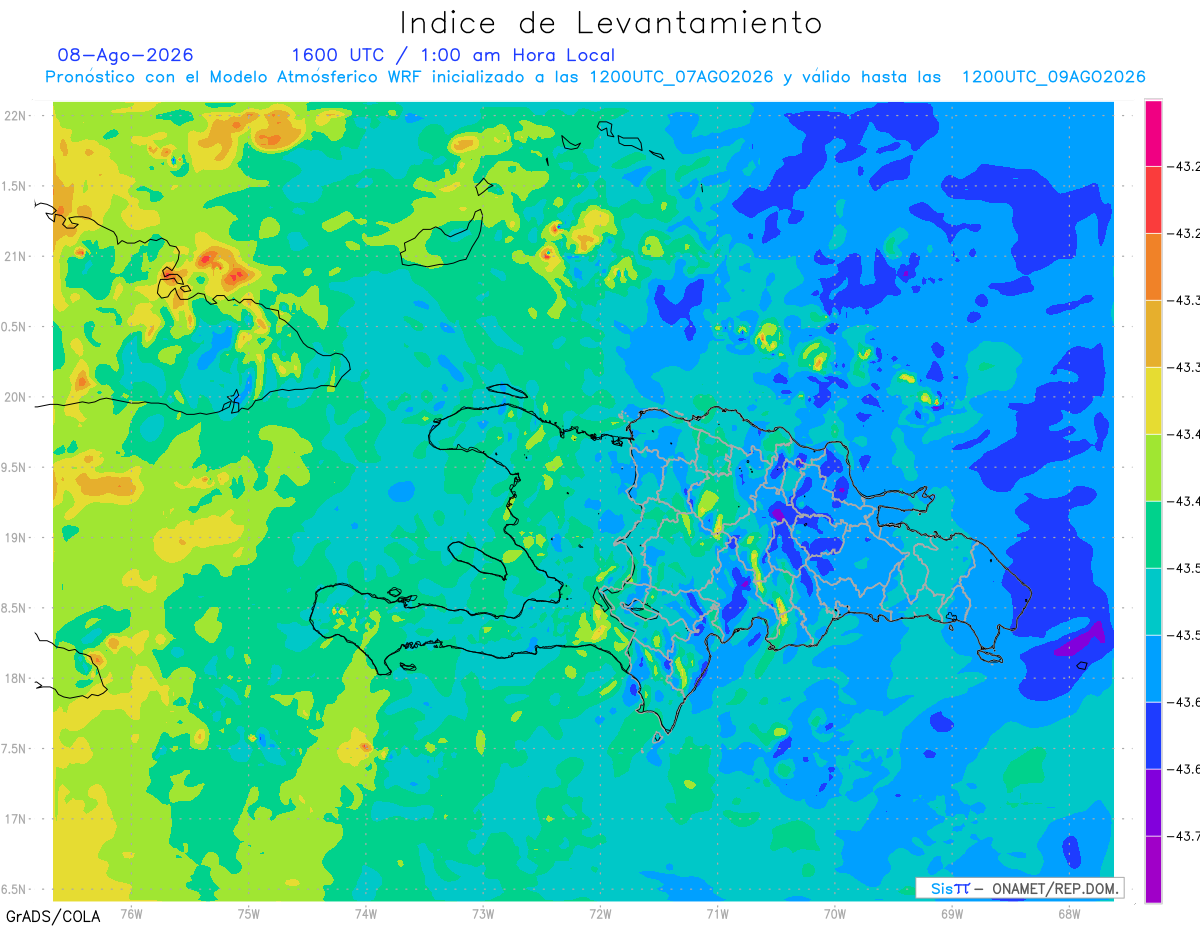Click the 'Indice de Levantamiento' map title
Viewport: 1200px width, 927px height.
(x=610, y=22)
